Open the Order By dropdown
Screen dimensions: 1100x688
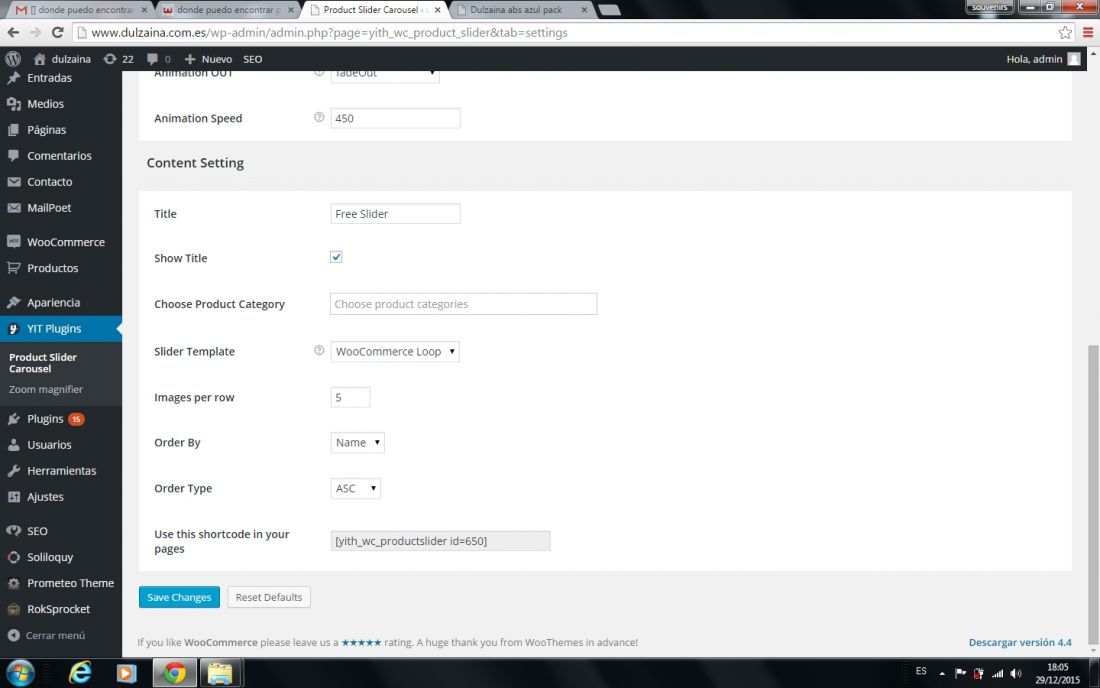[358, 443]
